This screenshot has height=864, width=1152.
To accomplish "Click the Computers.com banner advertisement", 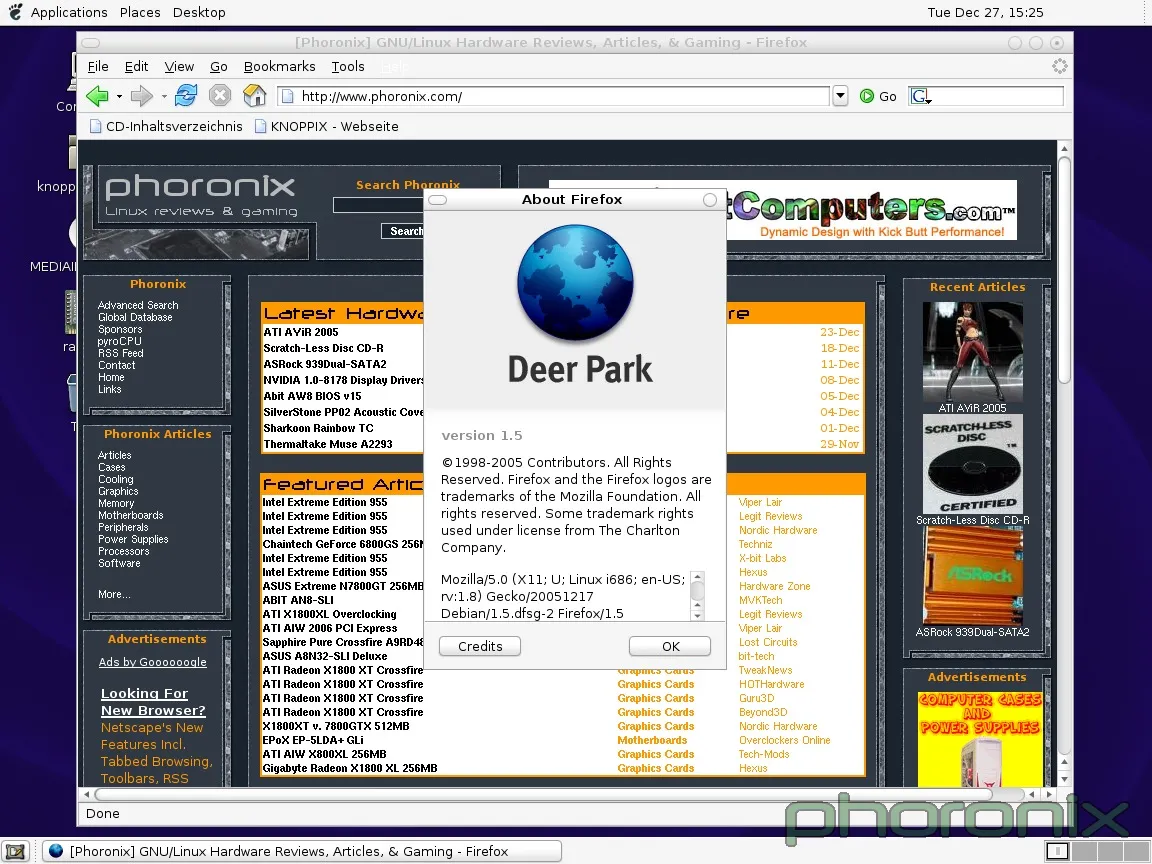I will 871,211.
